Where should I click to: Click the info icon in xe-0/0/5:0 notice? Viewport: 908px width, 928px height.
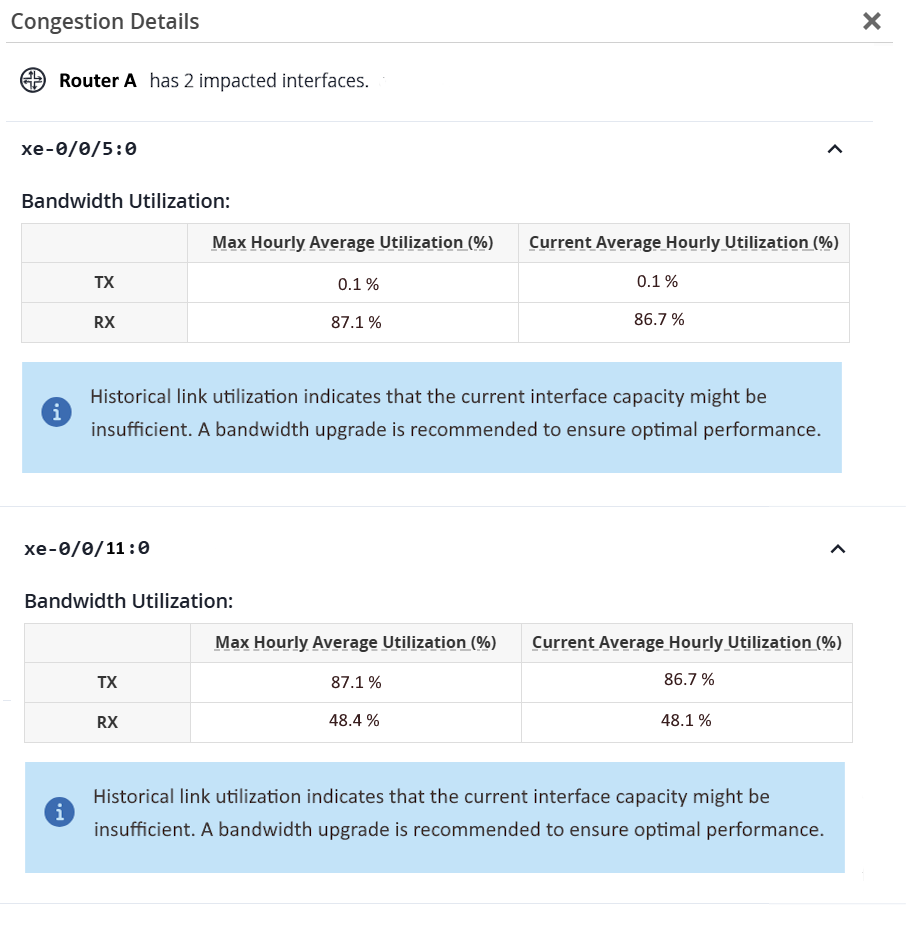coord(56,411)
